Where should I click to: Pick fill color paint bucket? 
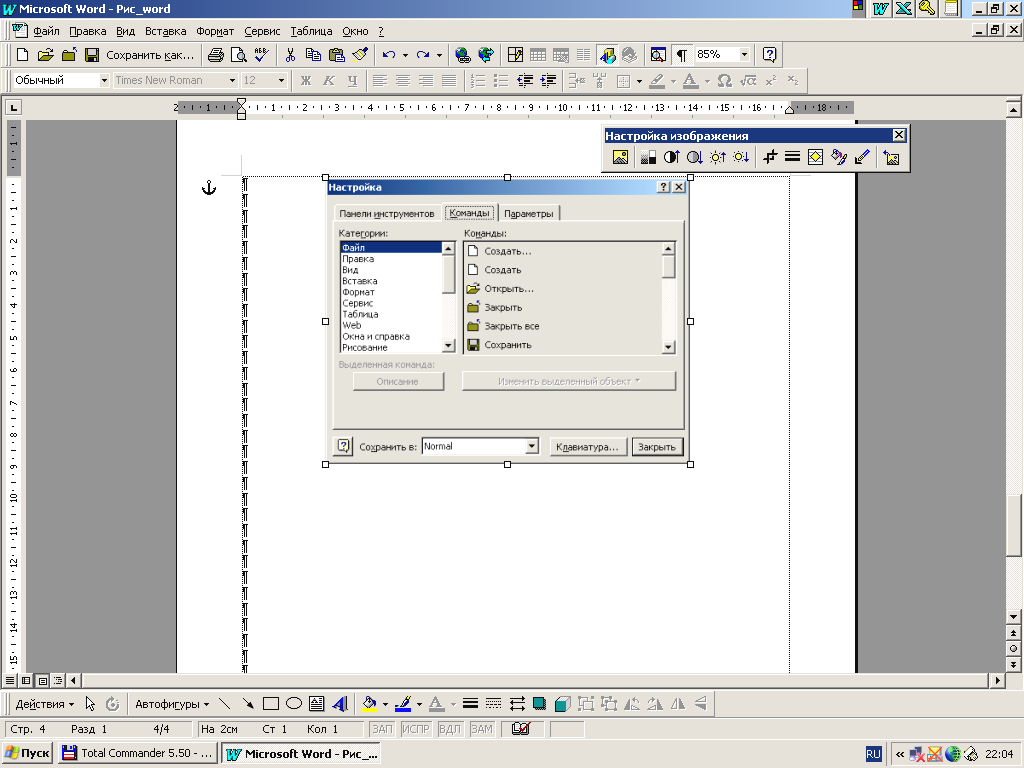[x=369, y=703]
